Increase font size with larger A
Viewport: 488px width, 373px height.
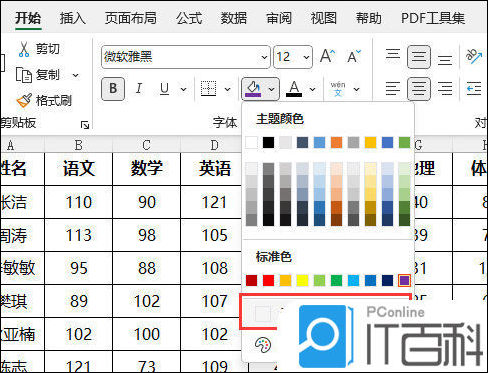(327, 57)
